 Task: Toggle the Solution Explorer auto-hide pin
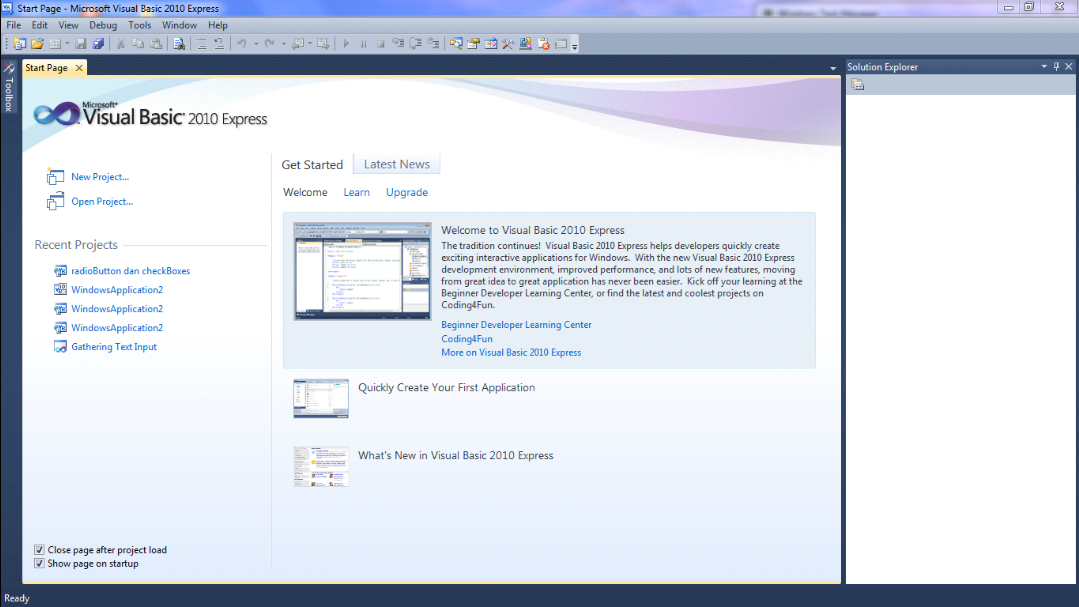[1056, 66]
